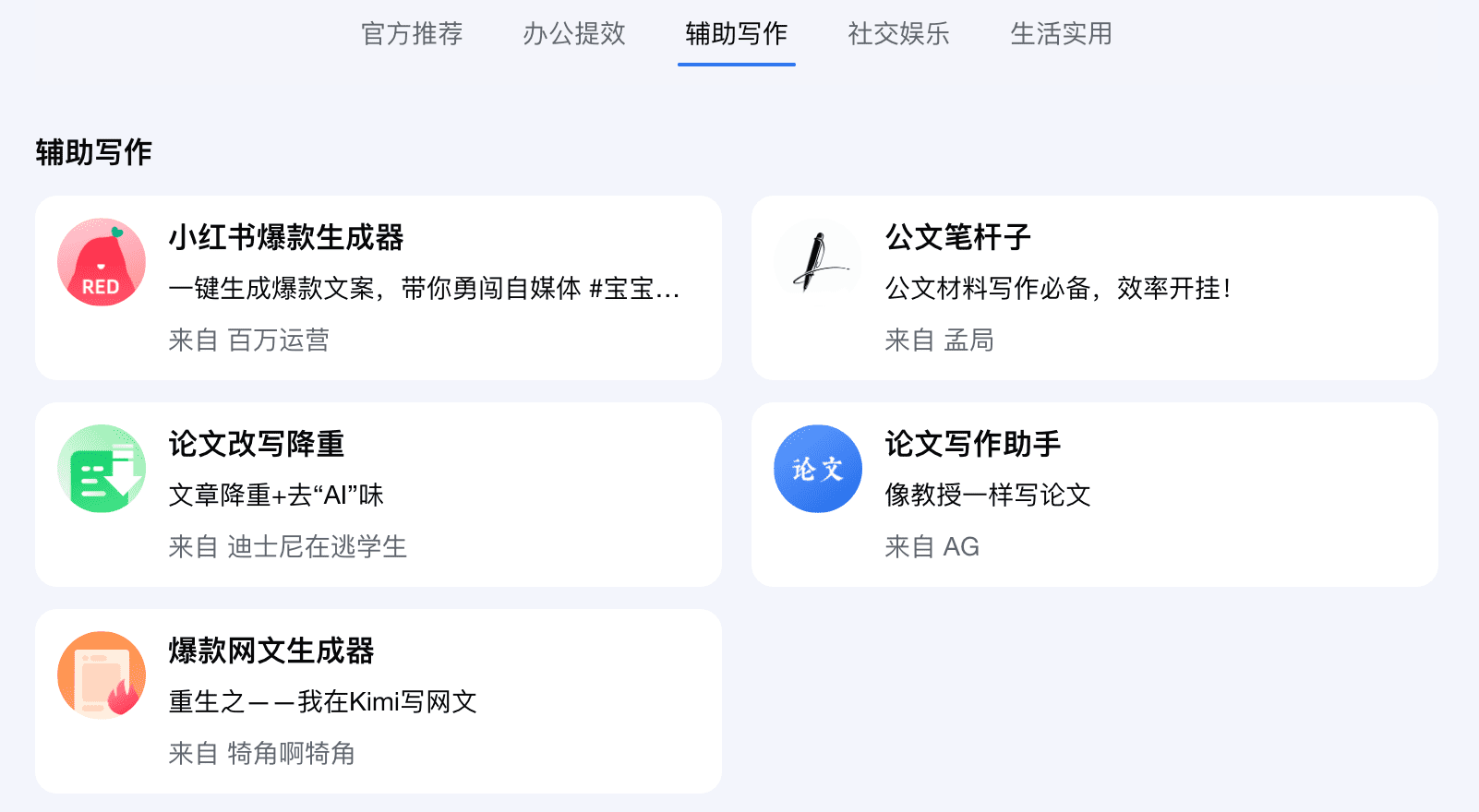The height and width of the screenshot is (812, 1479).
Task: Select the 生活实用 tab
Action: pos(1060,34)
